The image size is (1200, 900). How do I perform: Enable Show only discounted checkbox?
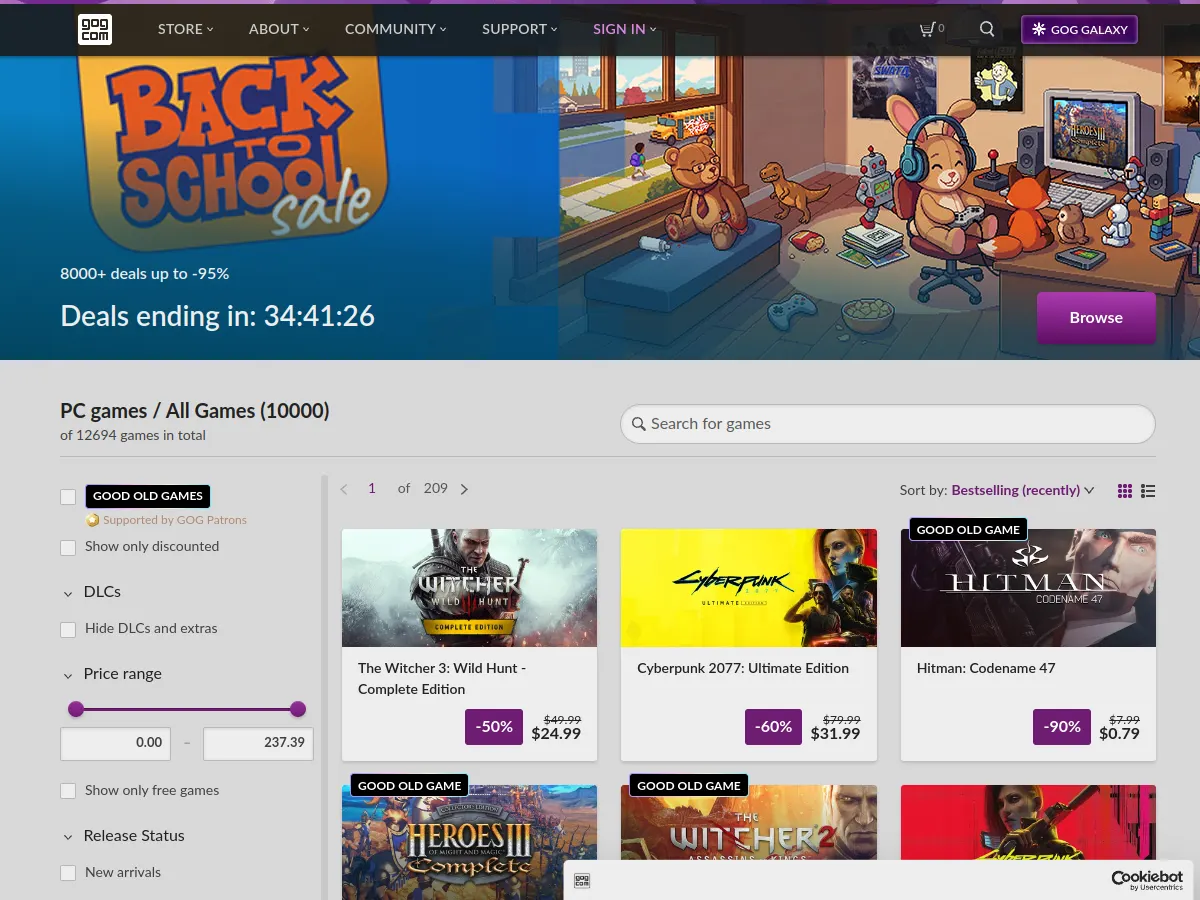[68, 548]
